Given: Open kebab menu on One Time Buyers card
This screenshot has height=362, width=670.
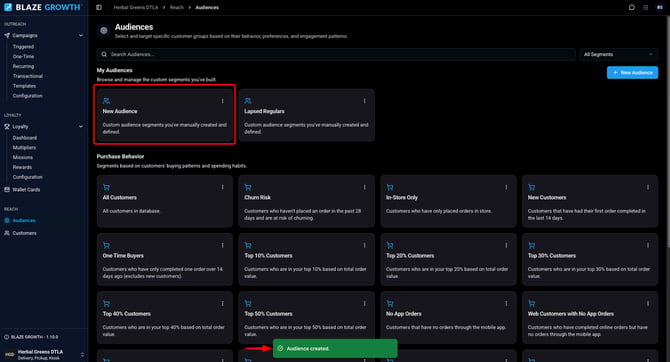Looking at the screenshot, I should pos(223,245).
